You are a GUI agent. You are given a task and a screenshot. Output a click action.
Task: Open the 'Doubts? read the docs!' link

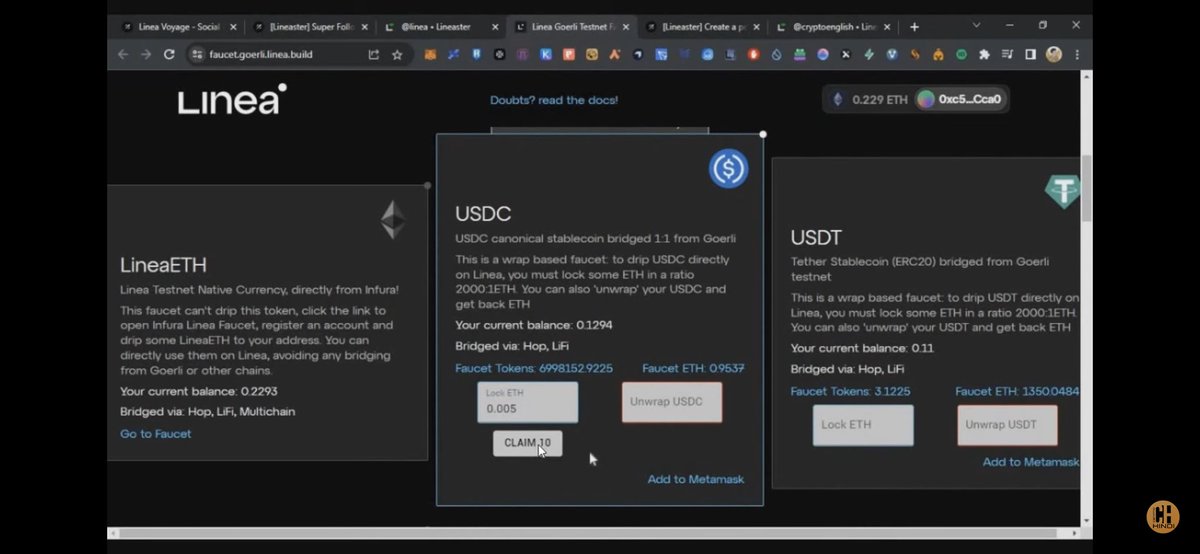(554, 100)
